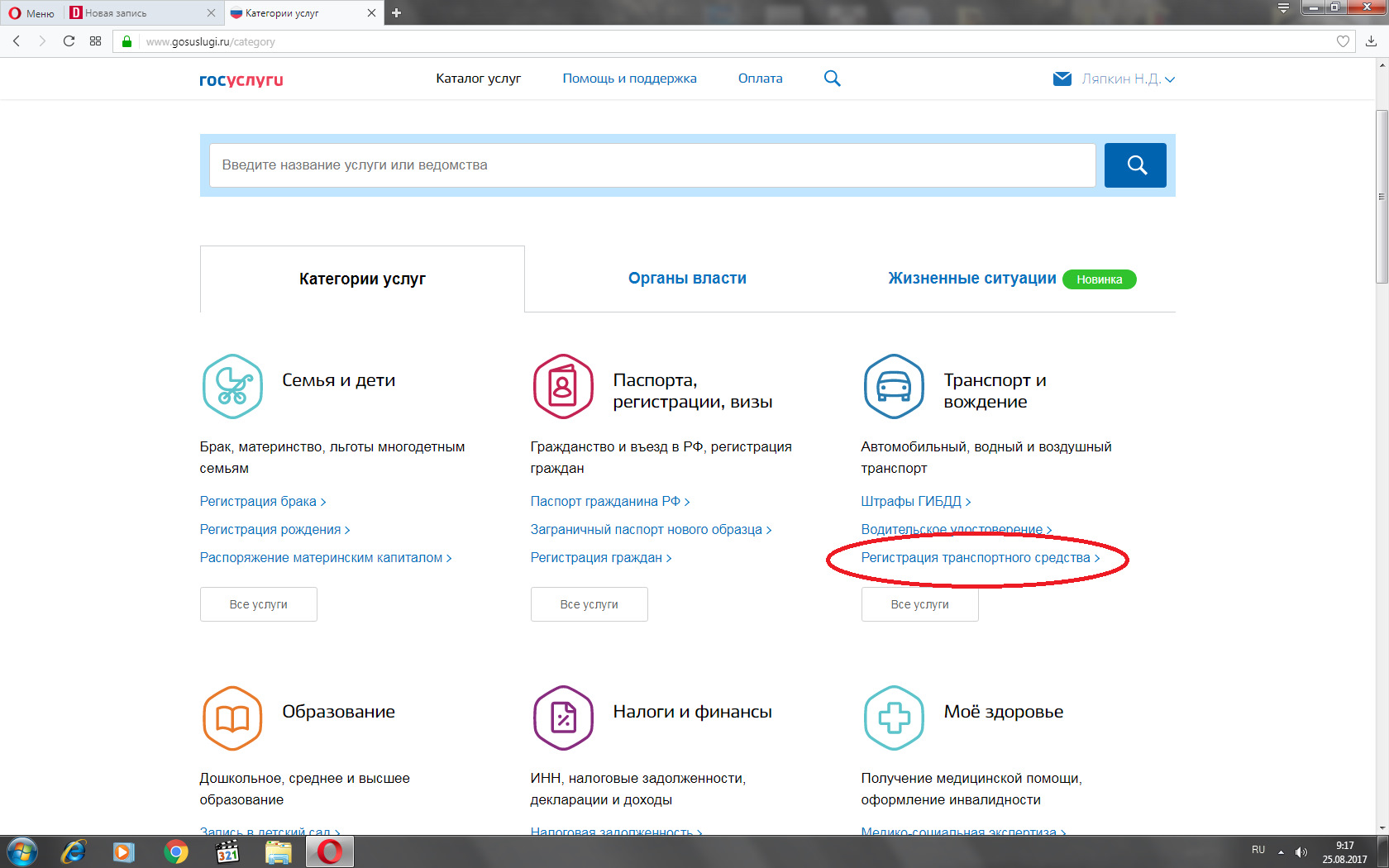
Task: Reload the current page
Action: click(69, 41)
